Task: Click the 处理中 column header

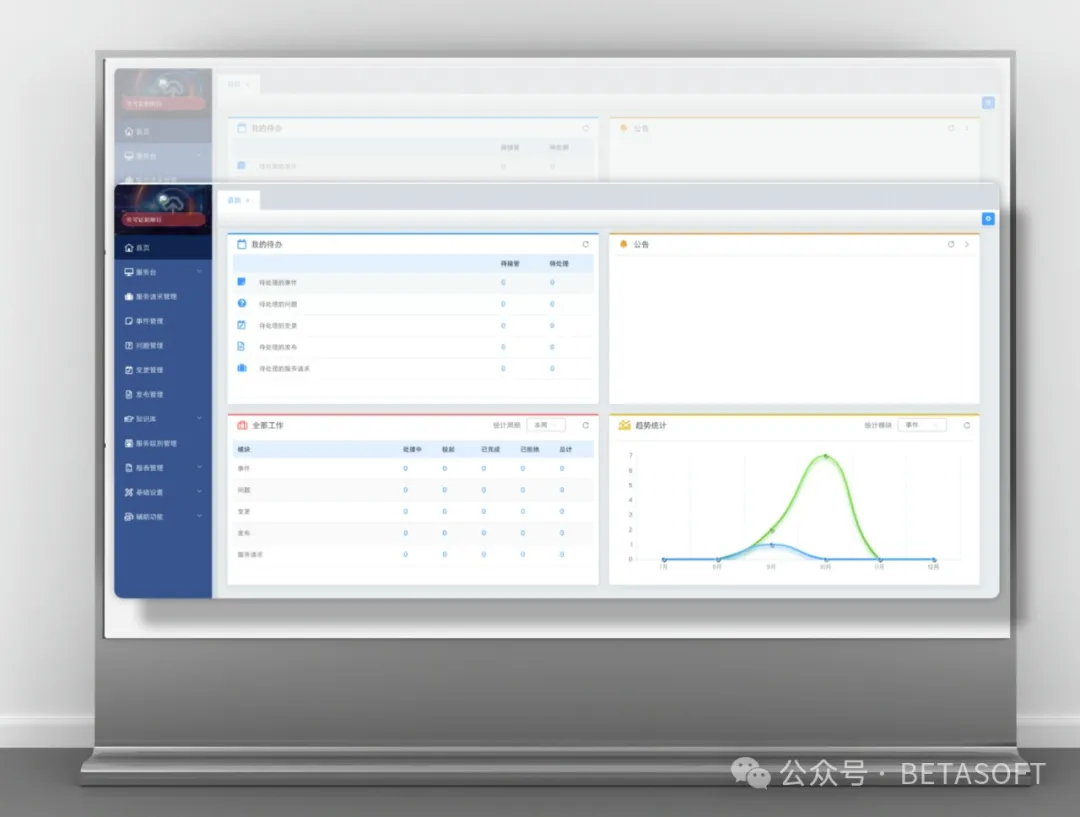Action: pyautogui.click(x=412, y=449)
